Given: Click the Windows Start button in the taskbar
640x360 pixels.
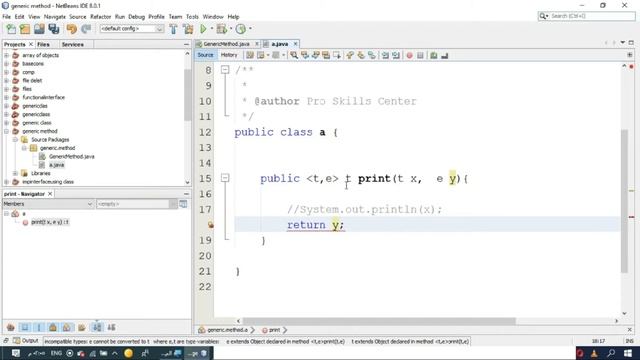Looking at the screenshot, I should click(628, 353).
